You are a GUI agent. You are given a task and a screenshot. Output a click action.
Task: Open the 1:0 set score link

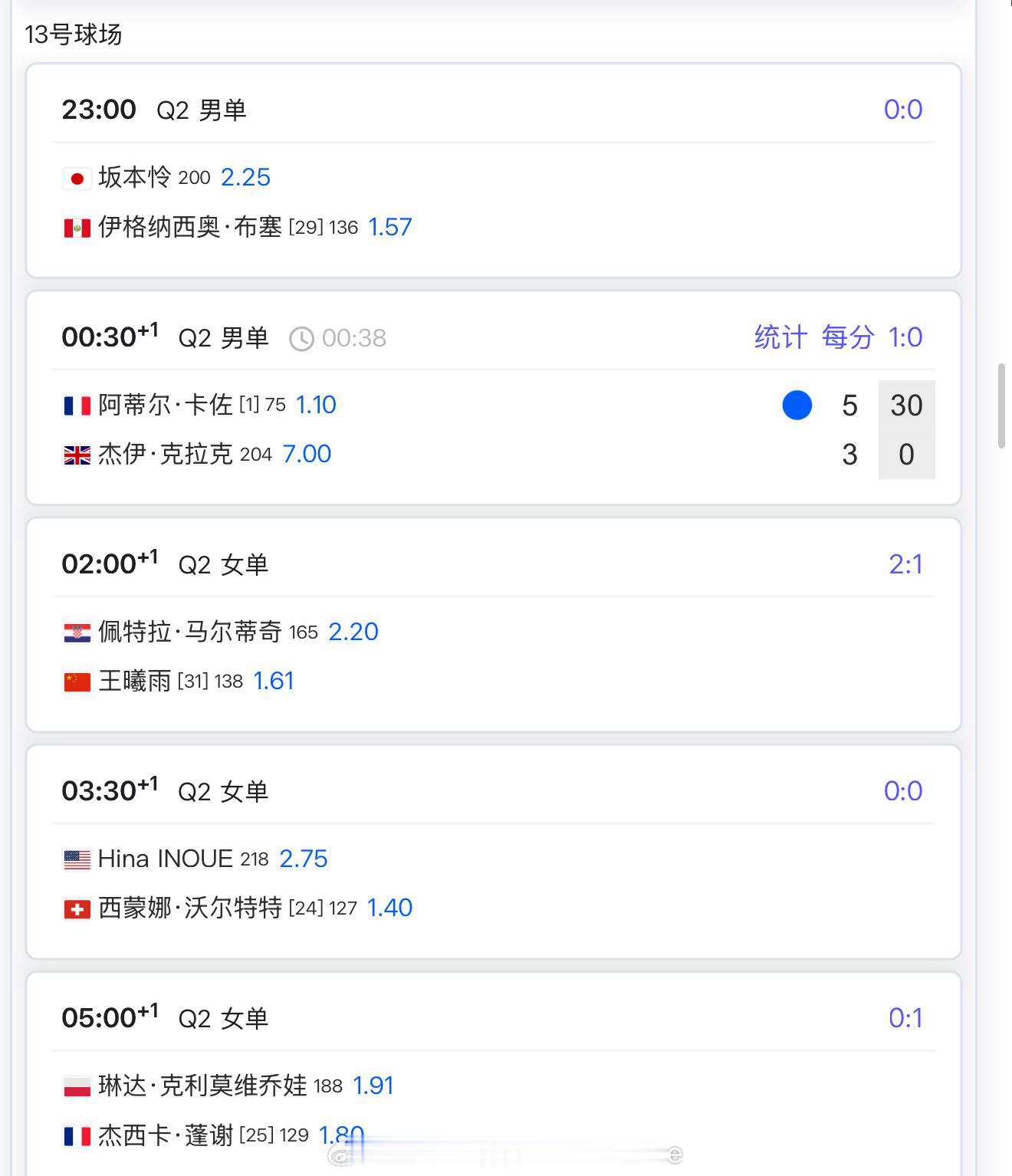point(905,337)
